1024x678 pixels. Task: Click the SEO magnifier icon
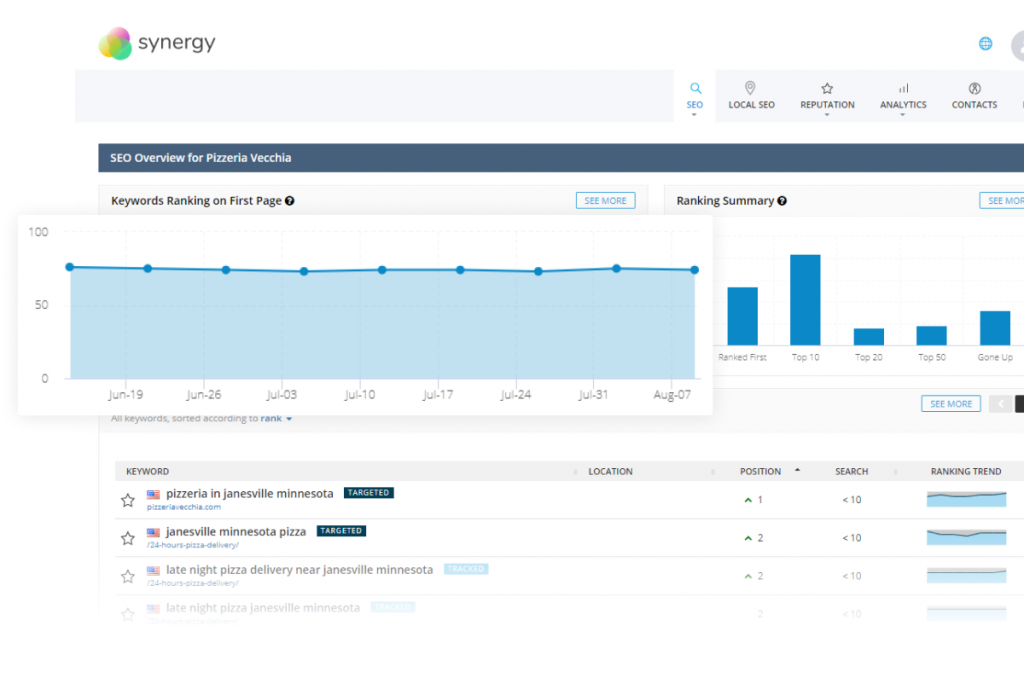pos(696,88)
